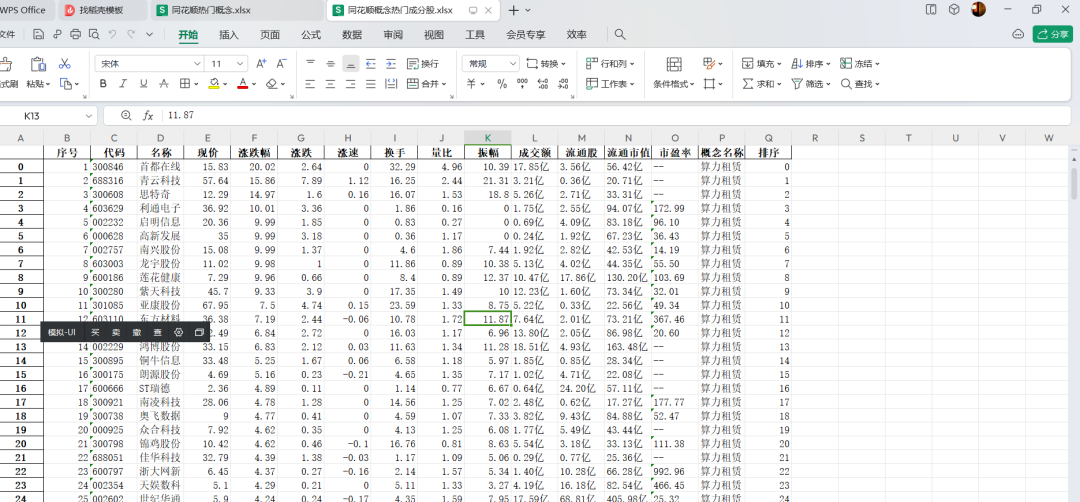Select column K header
This screenshot has width=1080, height=502.
[488, 138]
